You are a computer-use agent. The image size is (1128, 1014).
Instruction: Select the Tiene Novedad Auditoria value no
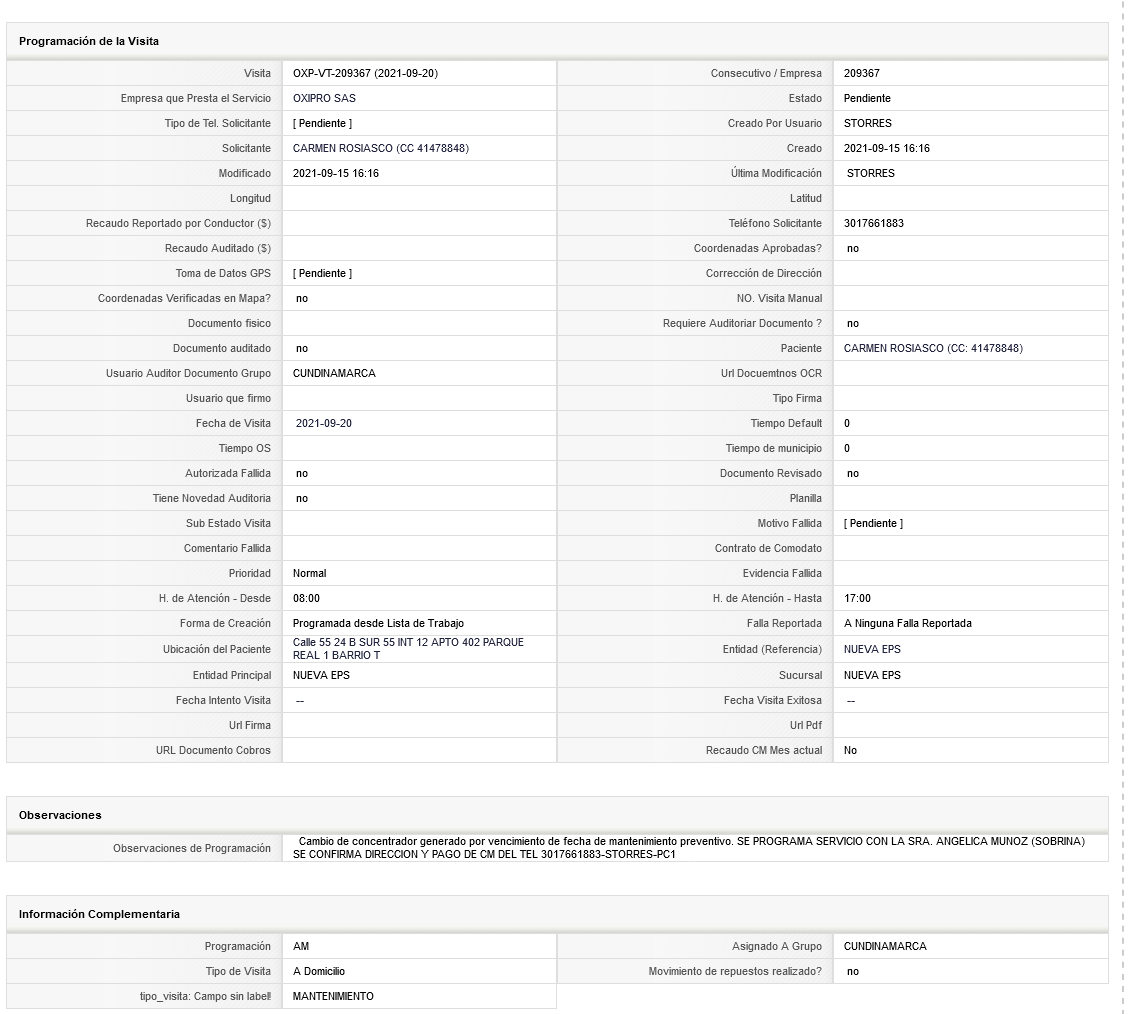coord(301,498)
